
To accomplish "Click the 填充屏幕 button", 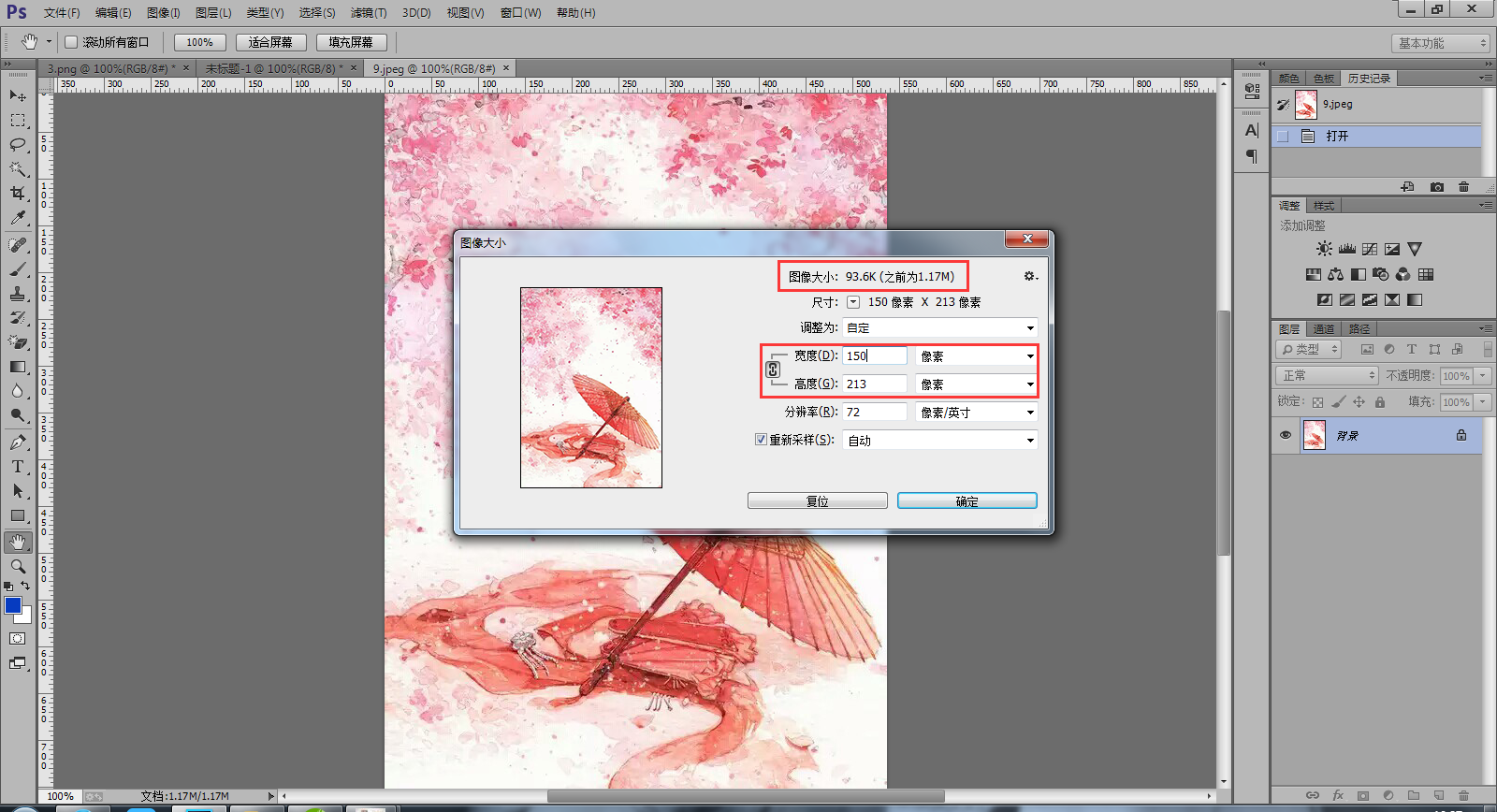I will pyautogui.click(x=351, y=42).
